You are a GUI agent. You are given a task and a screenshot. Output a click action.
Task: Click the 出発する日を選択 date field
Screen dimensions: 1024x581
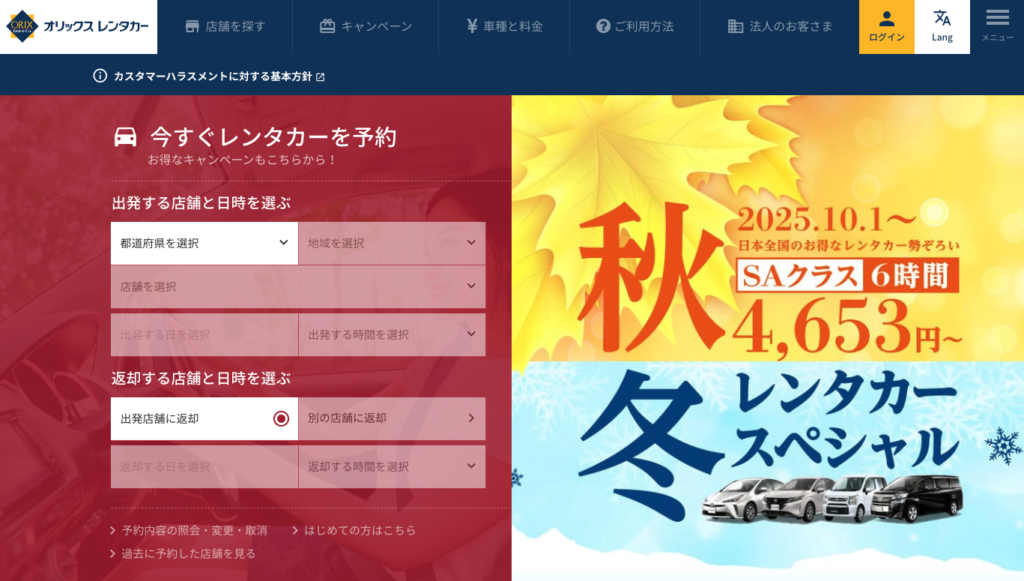pos(204,334)
